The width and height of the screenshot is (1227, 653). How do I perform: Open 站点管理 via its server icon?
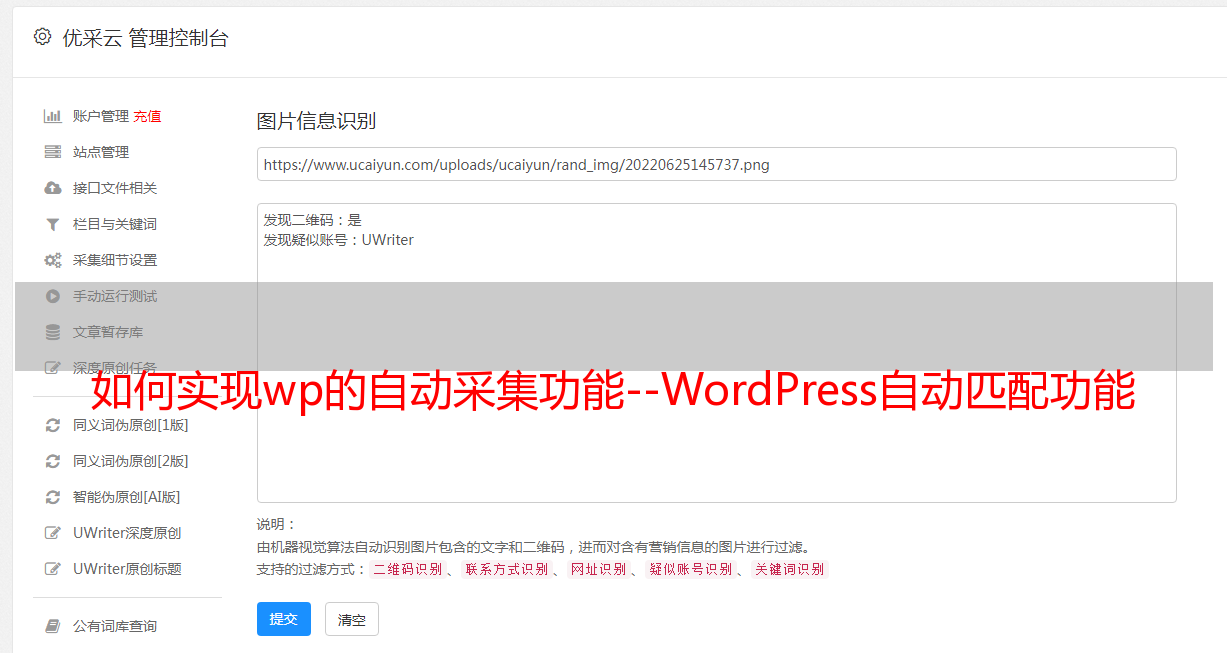(53, 152)
